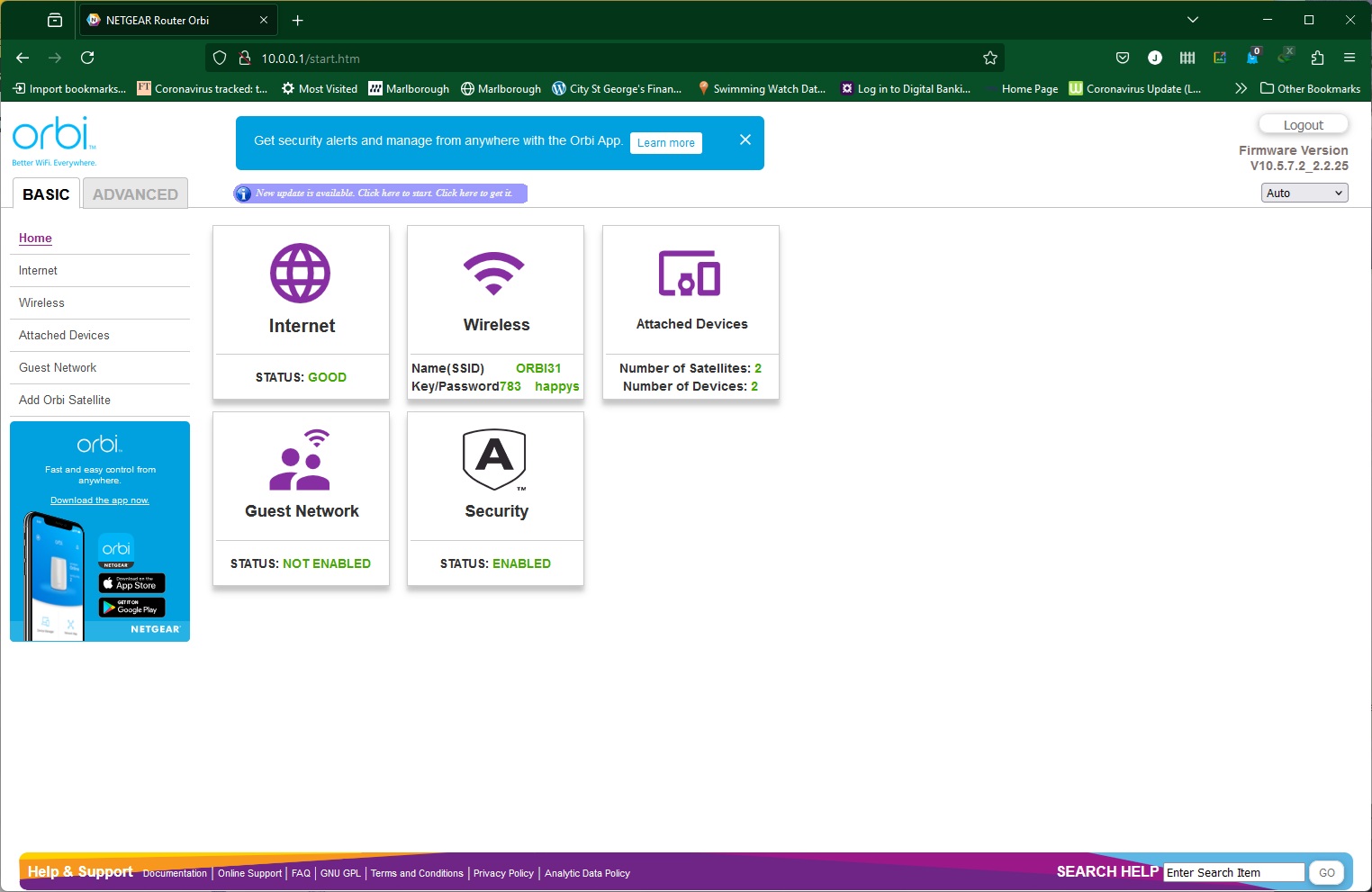Switch to the BASIC tab
The height and width of the screenshot is (892, 1372).
tap(46, 194)
